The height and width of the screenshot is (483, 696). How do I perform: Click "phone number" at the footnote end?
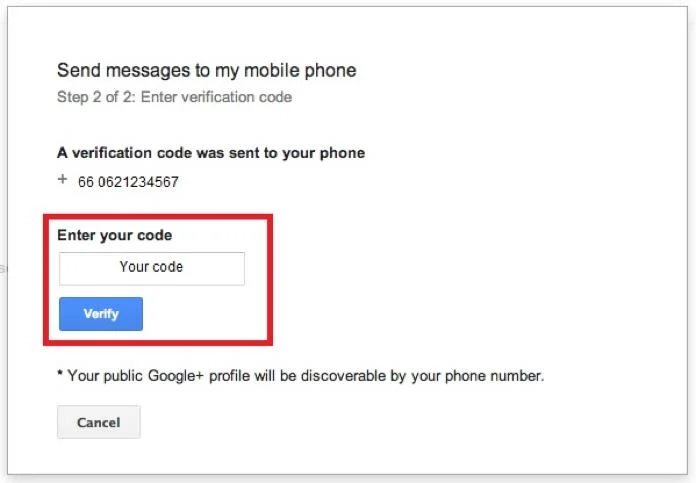pyautogui.click(x=494, y=376)
